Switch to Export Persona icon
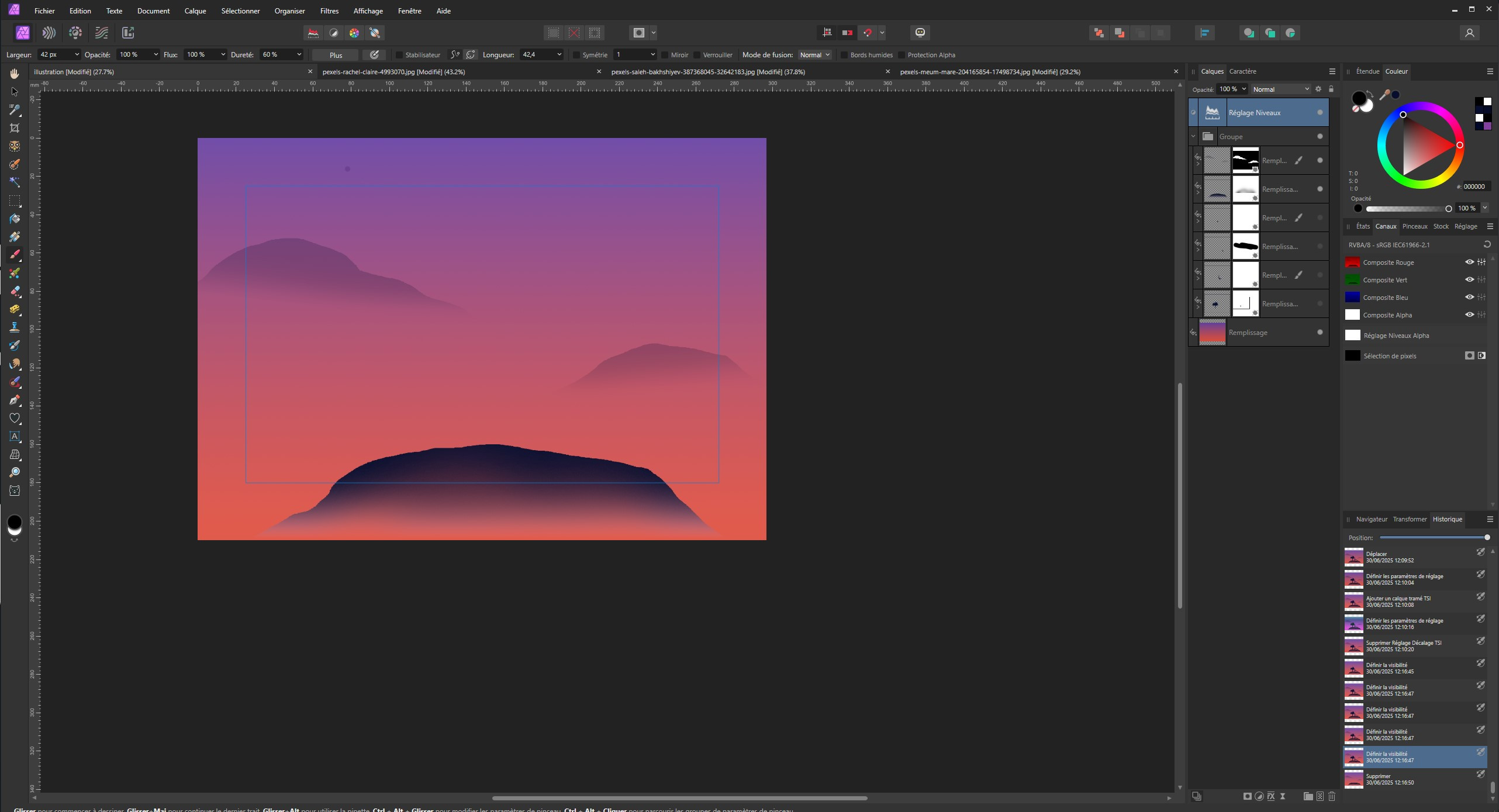Viewport: 1499px width, 812px height. (x=128, y=33)
